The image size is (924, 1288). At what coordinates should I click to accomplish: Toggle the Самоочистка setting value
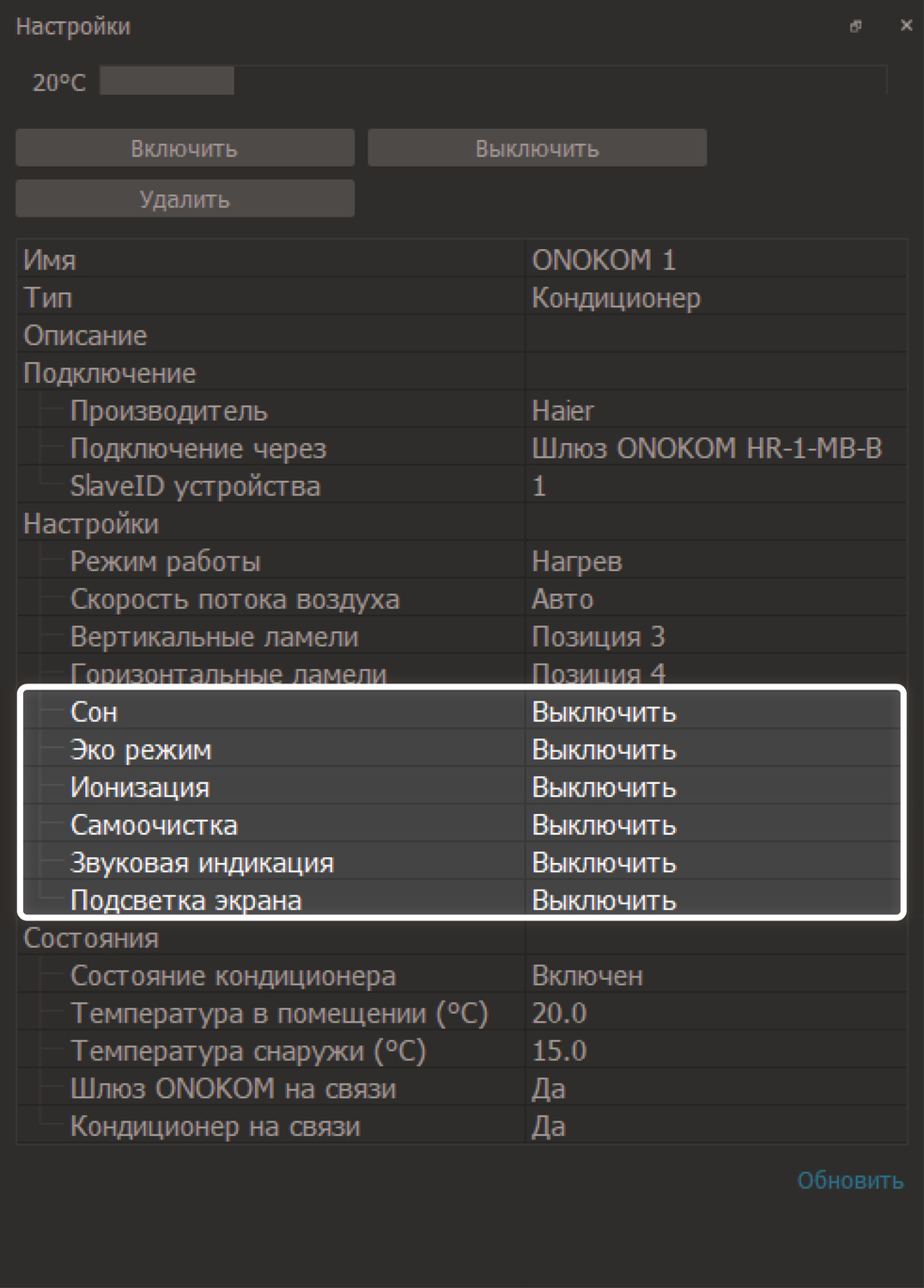(714, 826)
